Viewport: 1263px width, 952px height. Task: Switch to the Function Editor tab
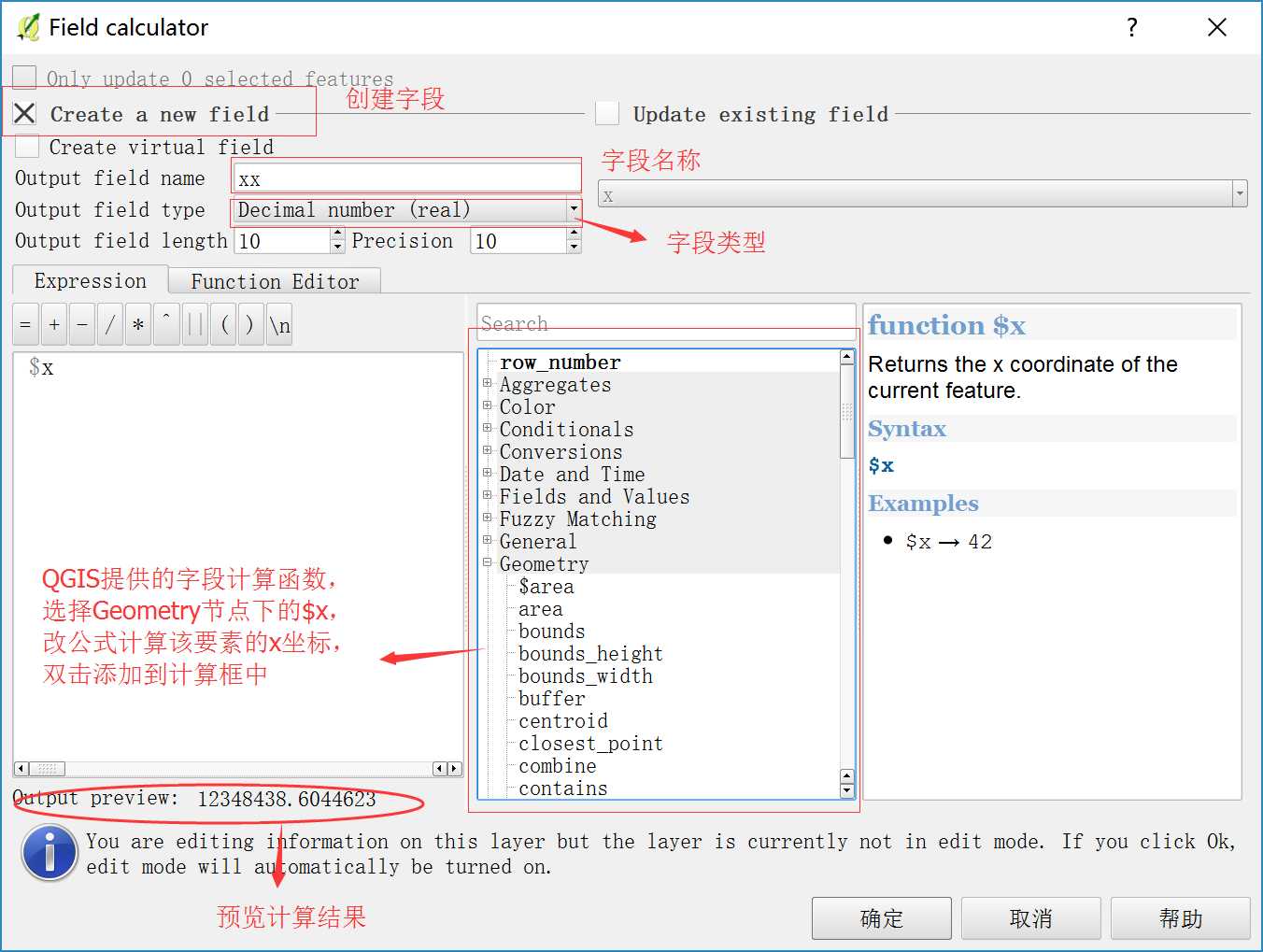coord(275,281)
